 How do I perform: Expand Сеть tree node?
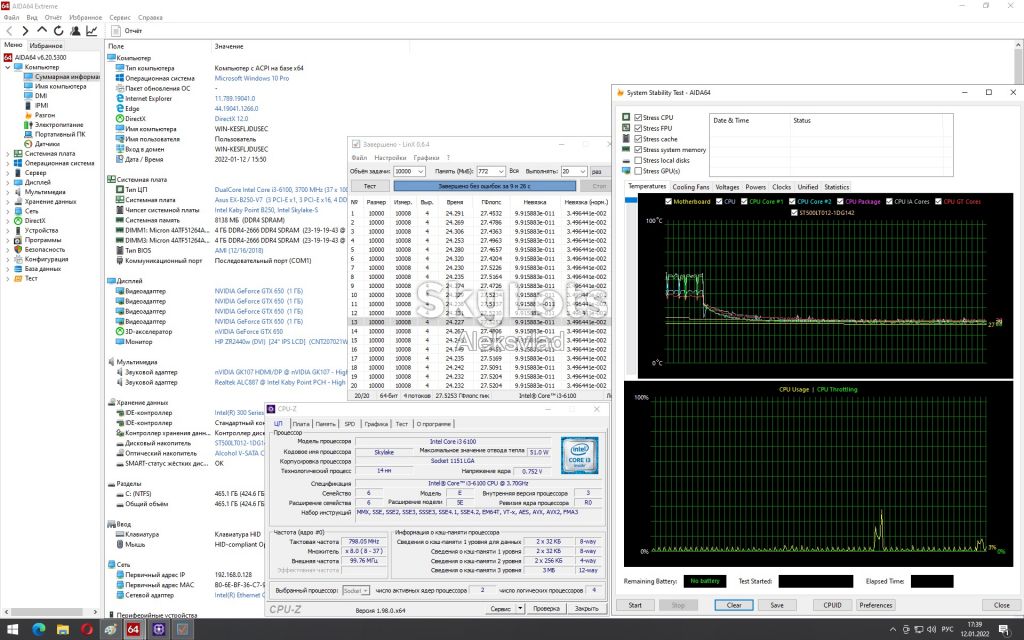8,211
